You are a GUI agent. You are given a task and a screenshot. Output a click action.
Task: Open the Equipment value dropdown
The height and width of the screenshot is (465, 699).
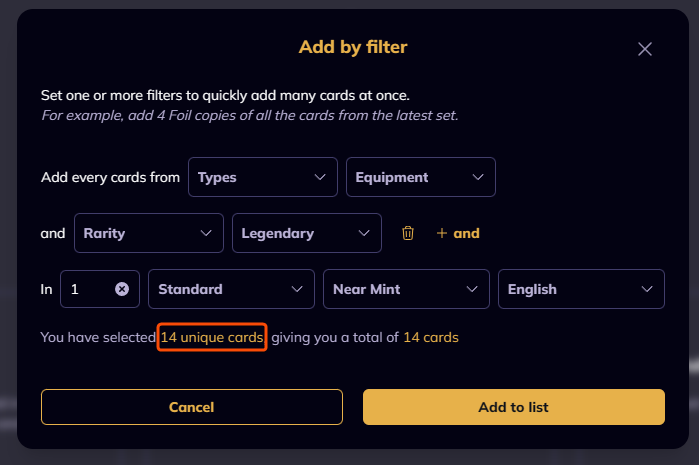420,177
